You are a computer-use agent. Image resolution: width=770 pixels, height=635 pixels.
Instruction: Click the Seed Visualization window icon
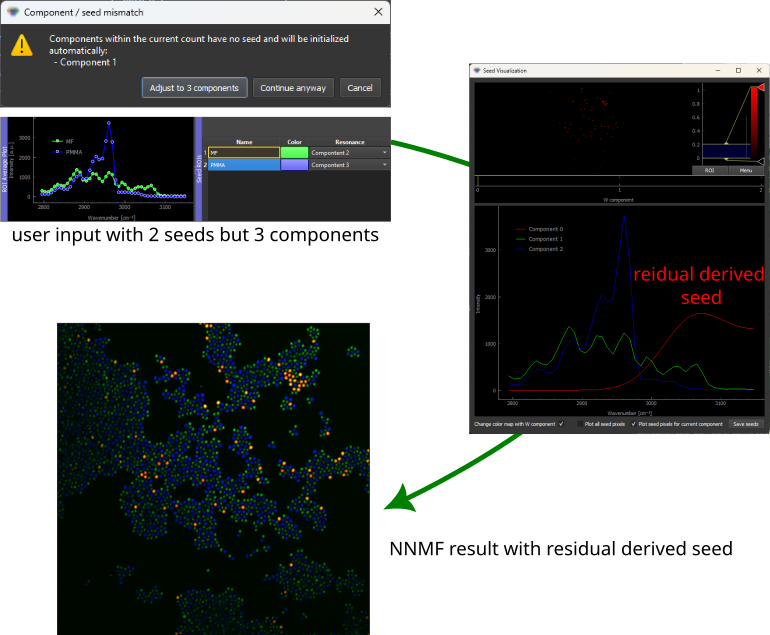pos(476,70)
